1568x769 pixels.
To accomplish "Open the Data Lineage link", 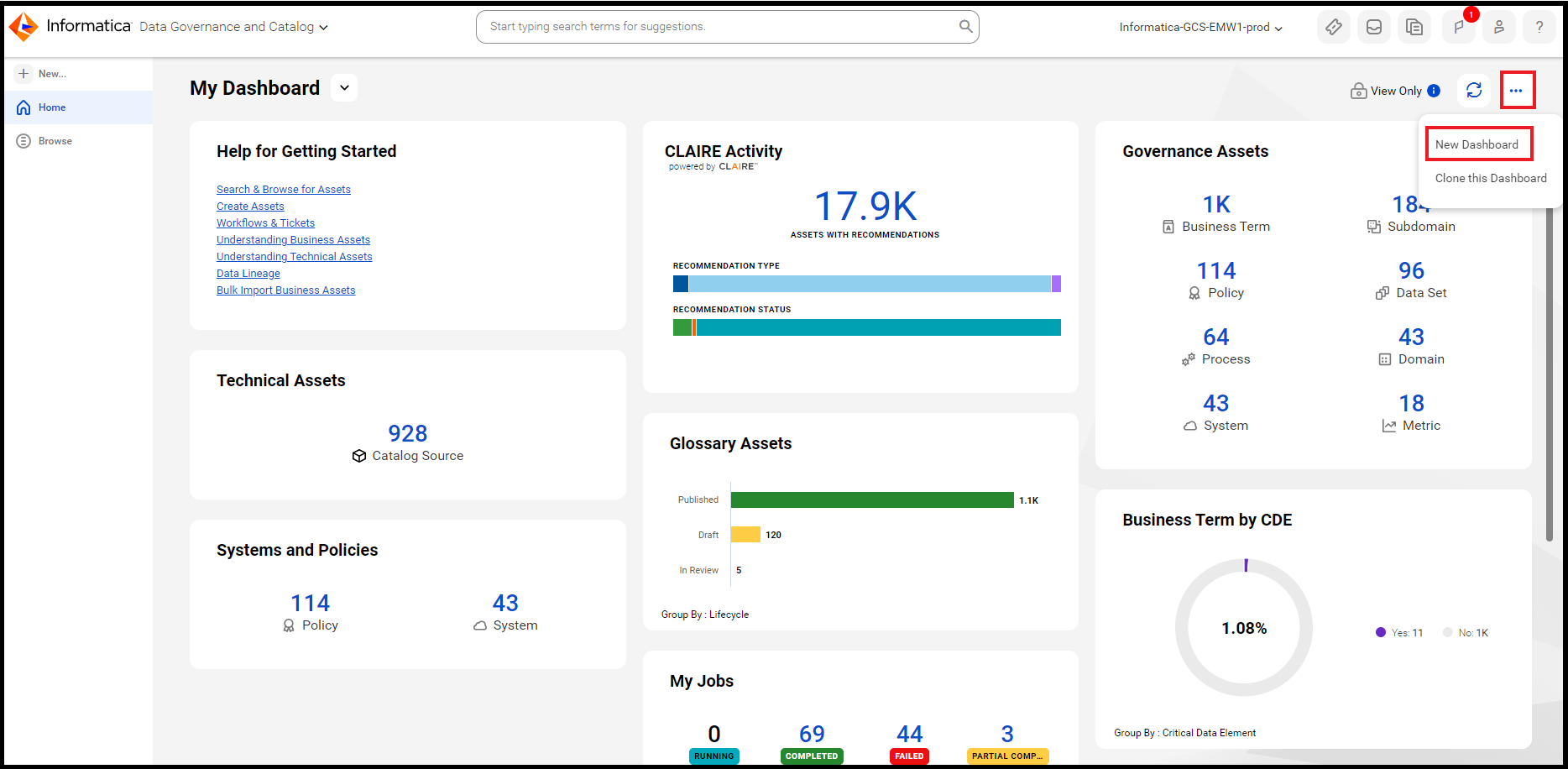I will 248,274.
